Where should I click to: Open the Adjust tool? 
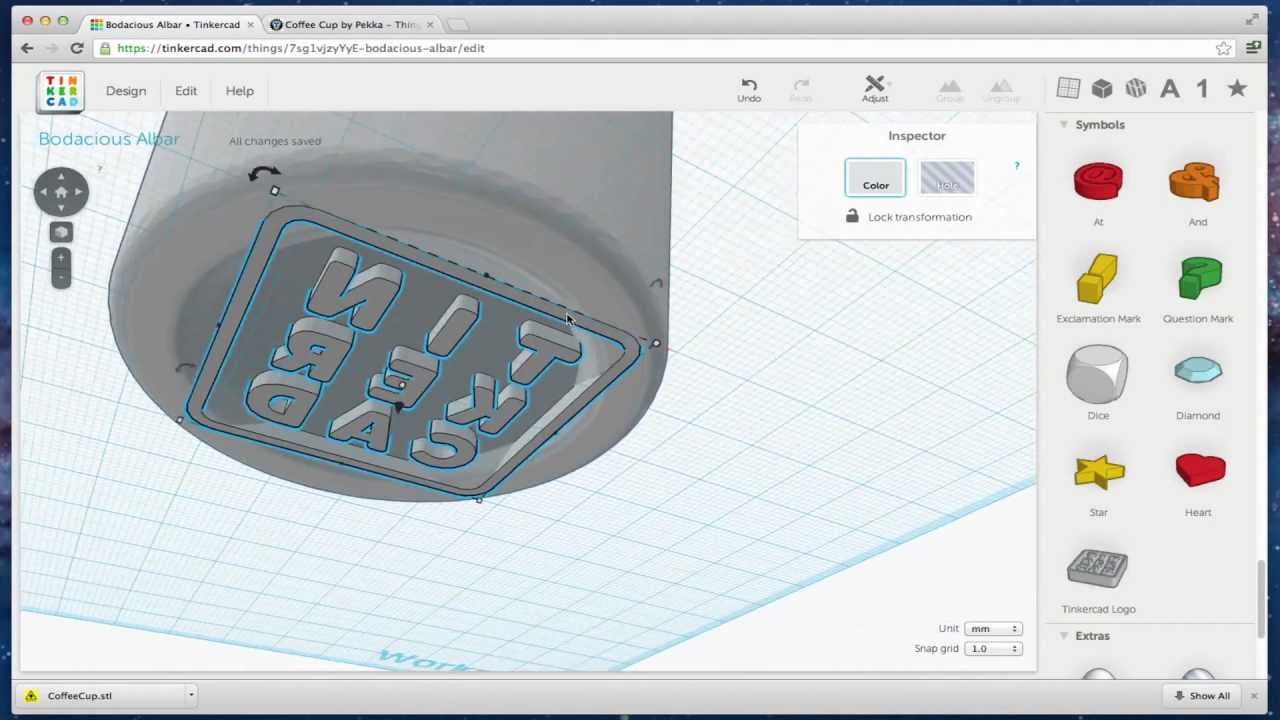(875, 89)
